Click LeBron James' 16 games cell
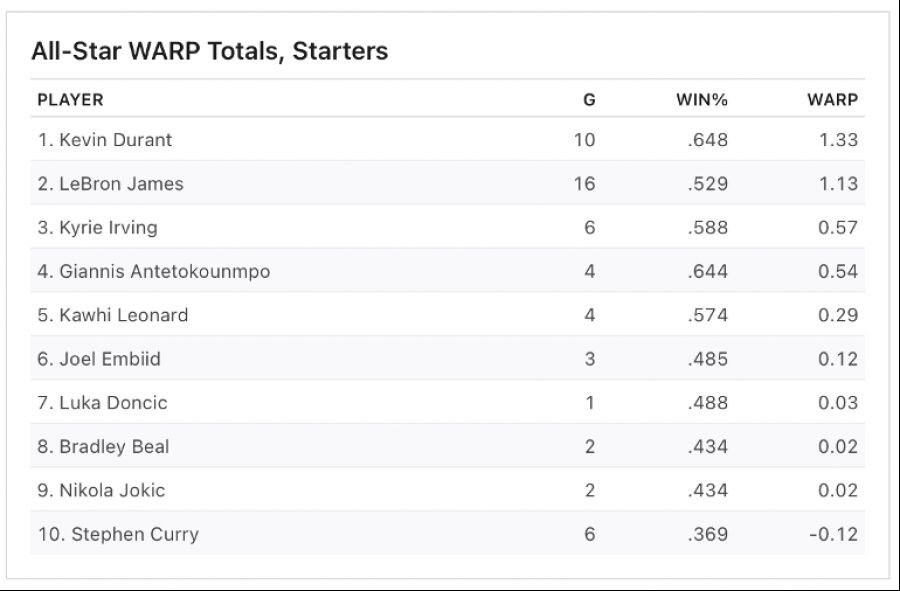Image resolution: width=900 pixels, height=591 pixels. tap(584, 184)
